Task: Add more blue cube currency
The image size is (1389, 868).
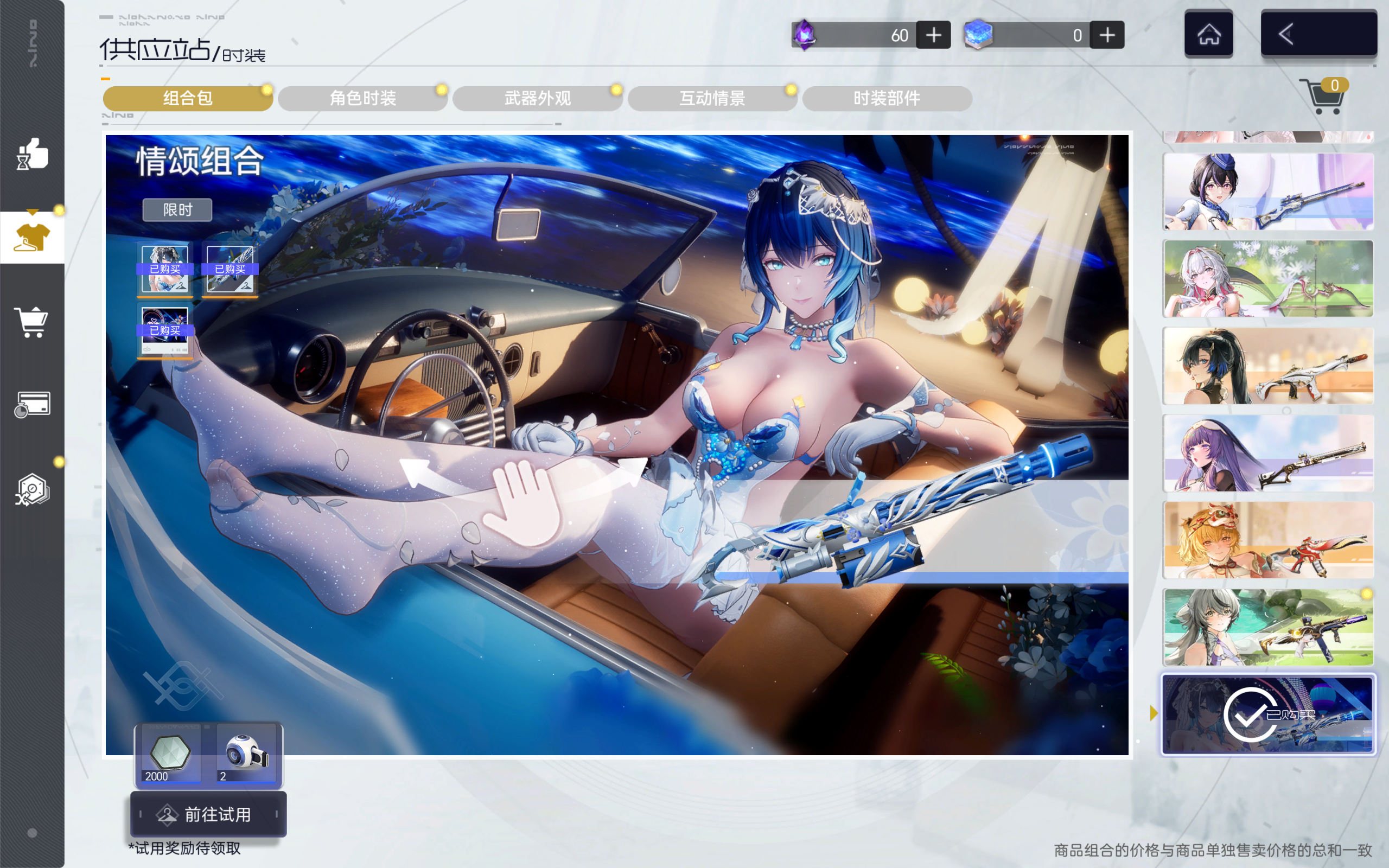Action: (1107, 35)
